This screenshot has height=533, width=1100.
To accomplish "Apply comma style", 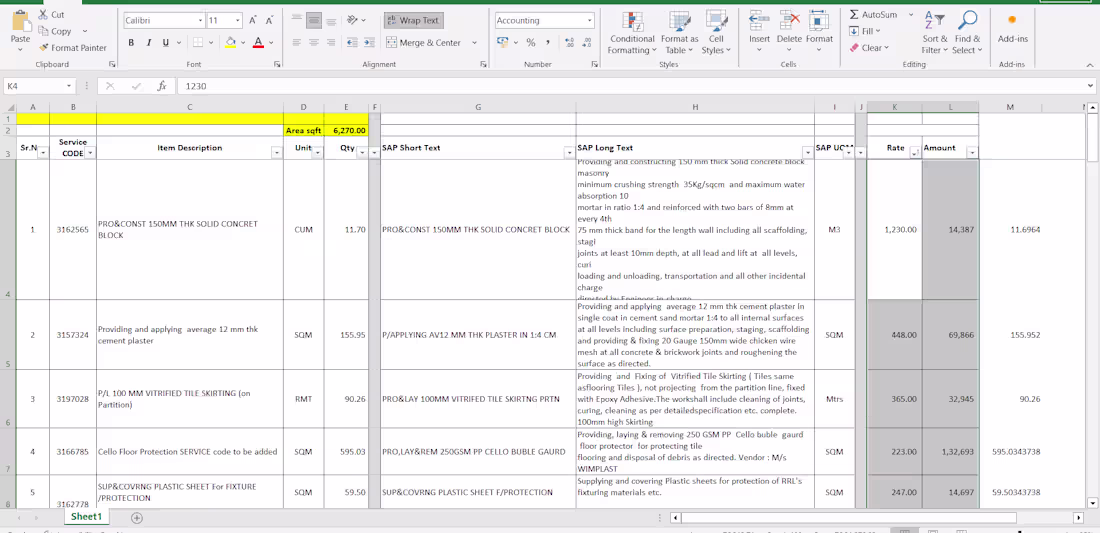I will click(548, 43).
